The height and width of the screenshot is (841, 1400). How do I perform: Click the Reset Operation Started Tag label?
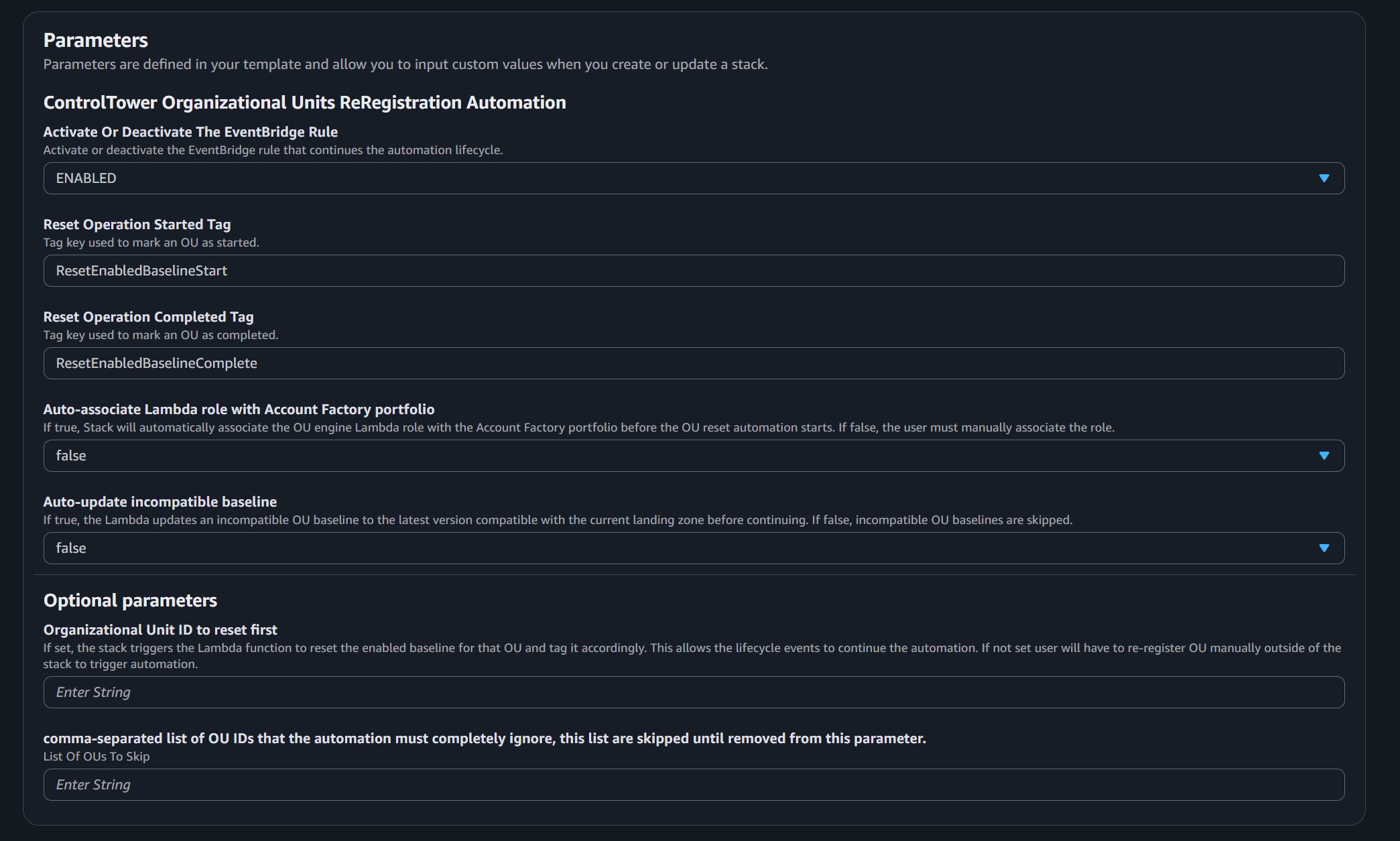coord(137,224)
